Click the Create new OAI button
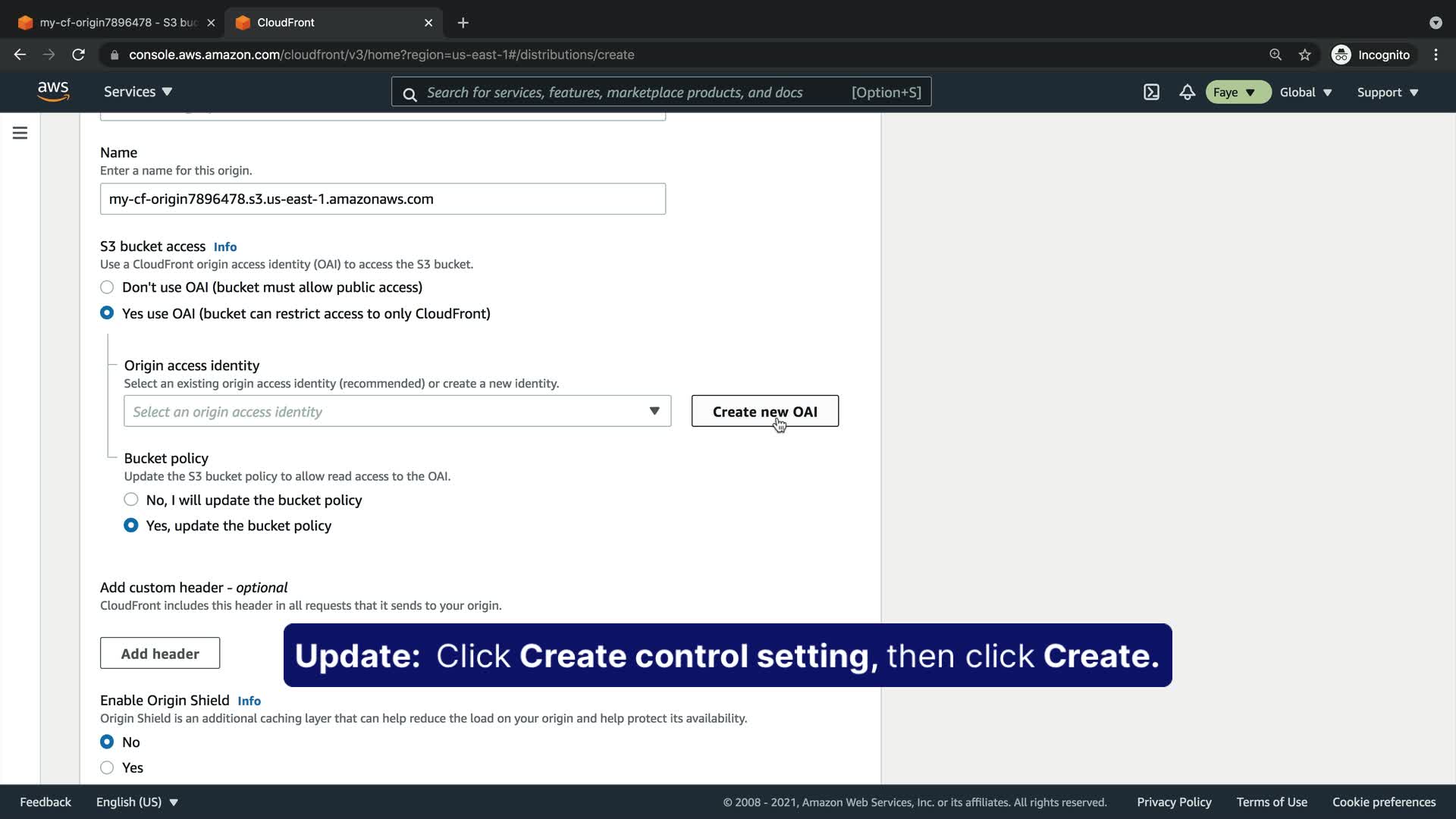The height and width of the screenshot is (819, 1456). click(x=764, y=411)
